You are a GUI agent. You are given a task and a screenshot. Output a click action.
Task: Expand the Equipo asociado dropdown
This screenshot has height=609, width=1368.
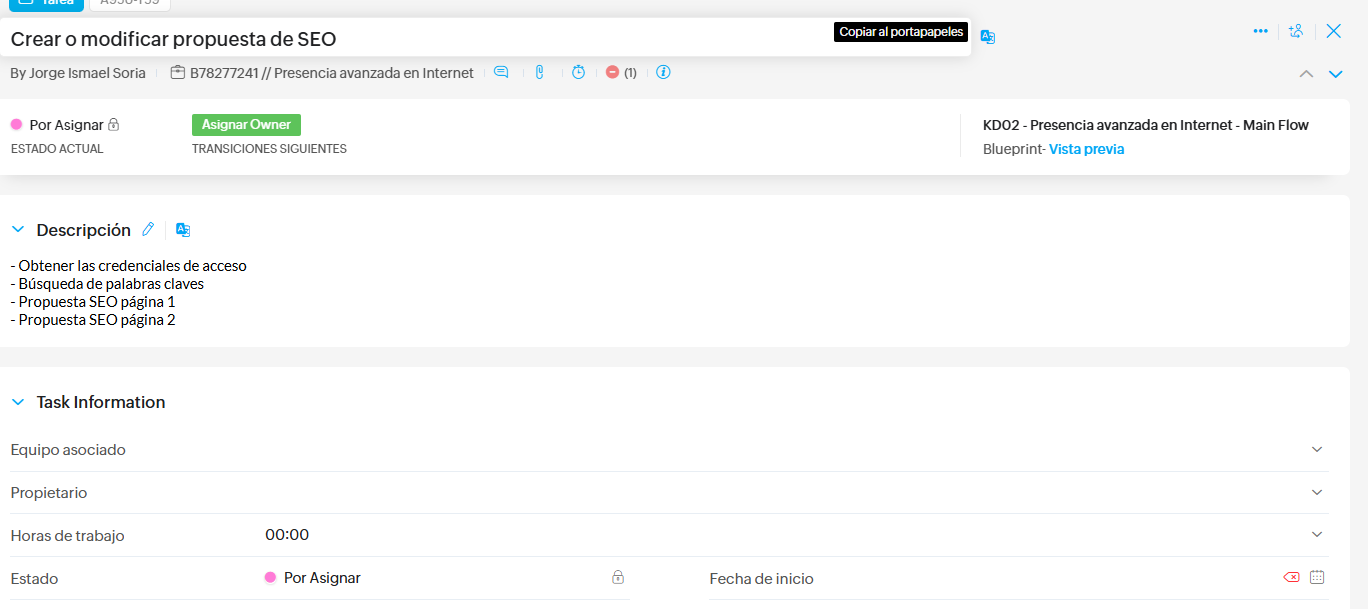(1317, 450)
